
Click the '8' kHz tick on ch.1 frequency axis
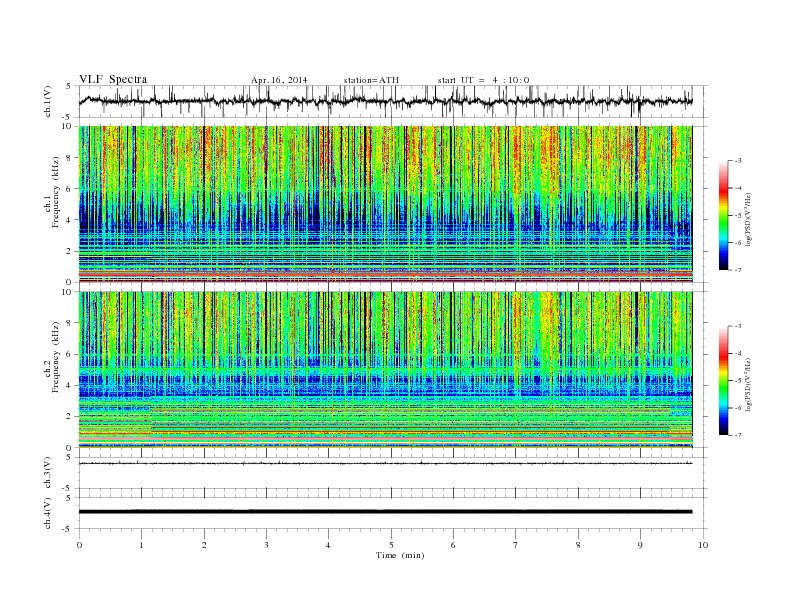[69, 158]
